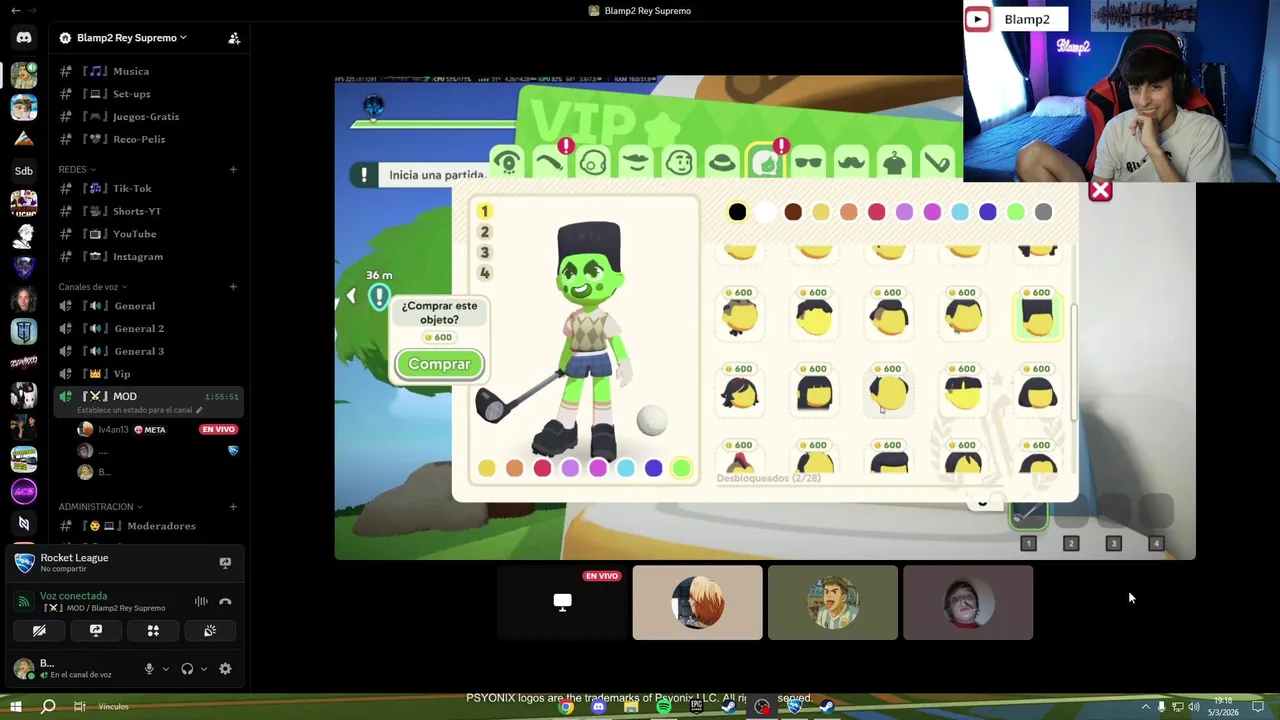Pick the dark blue skin color swatch below character
The image size is (1280, 720).
click(x=653, y=468)
